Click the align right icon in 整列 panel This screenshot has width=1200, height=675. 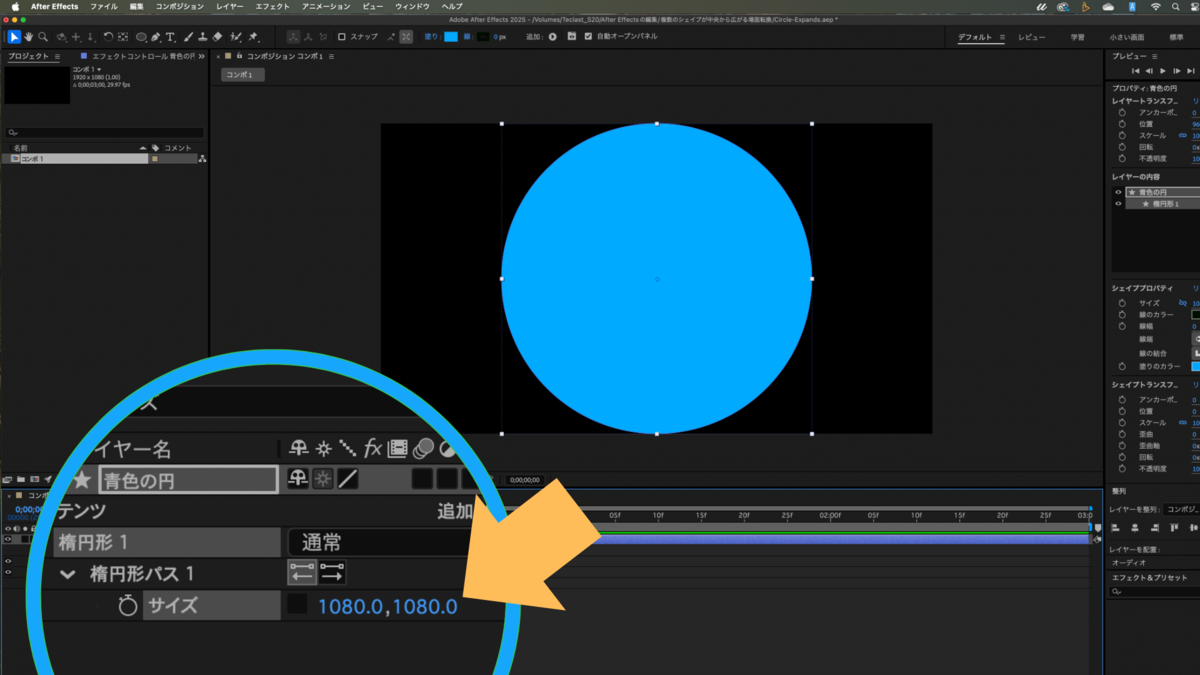click(1155, 528)
